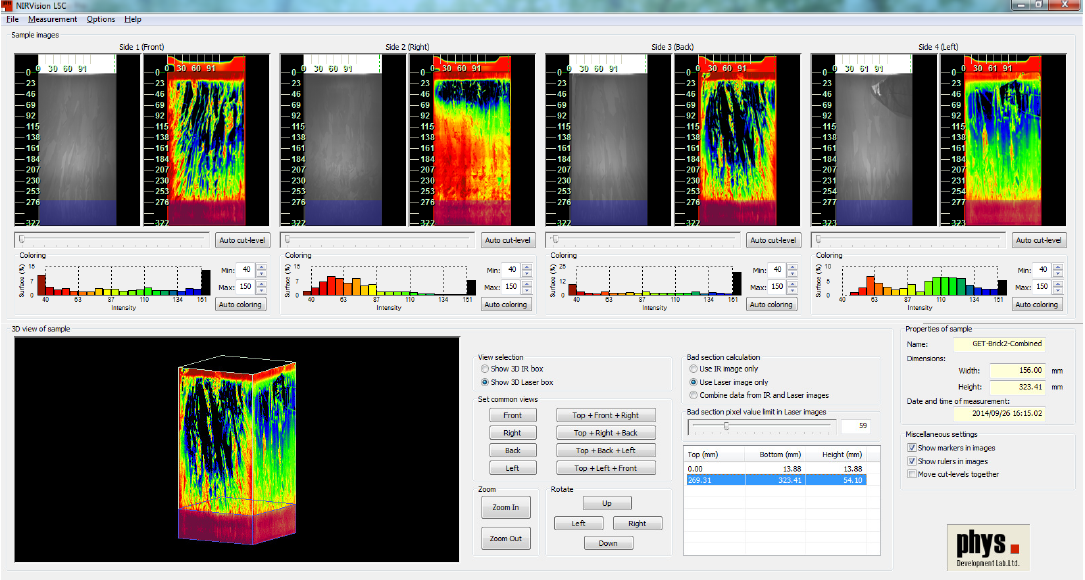Viewport: 1085px width, 580px height.
Task: Increase Min coloring value for Side 1
Action: click(262, 267)
